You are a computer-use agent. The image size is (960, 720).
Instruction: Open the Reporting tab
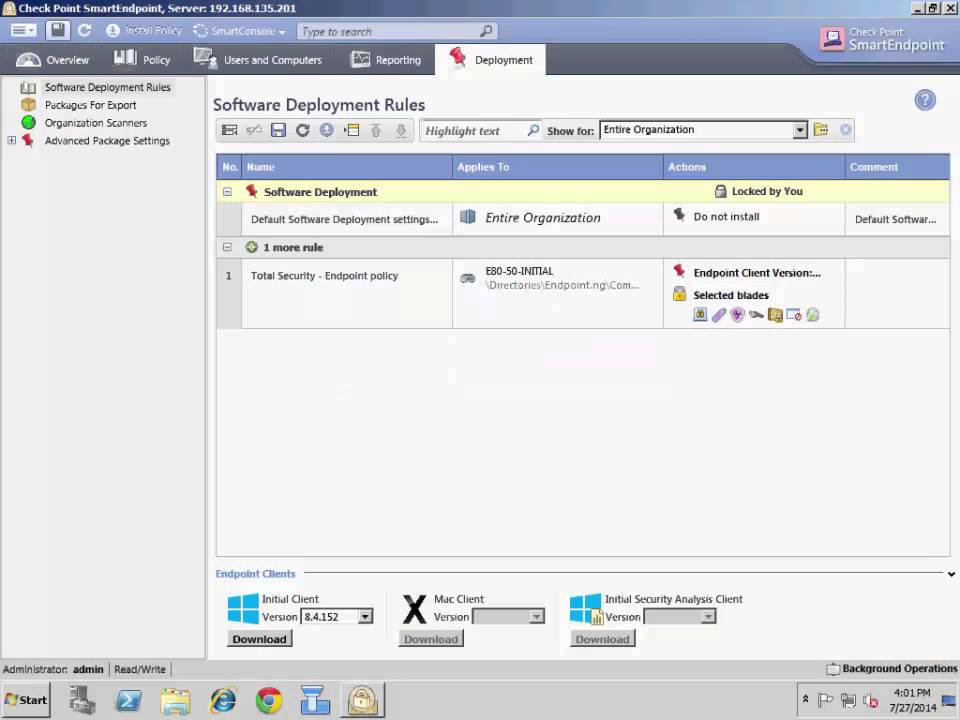[386, 60]
